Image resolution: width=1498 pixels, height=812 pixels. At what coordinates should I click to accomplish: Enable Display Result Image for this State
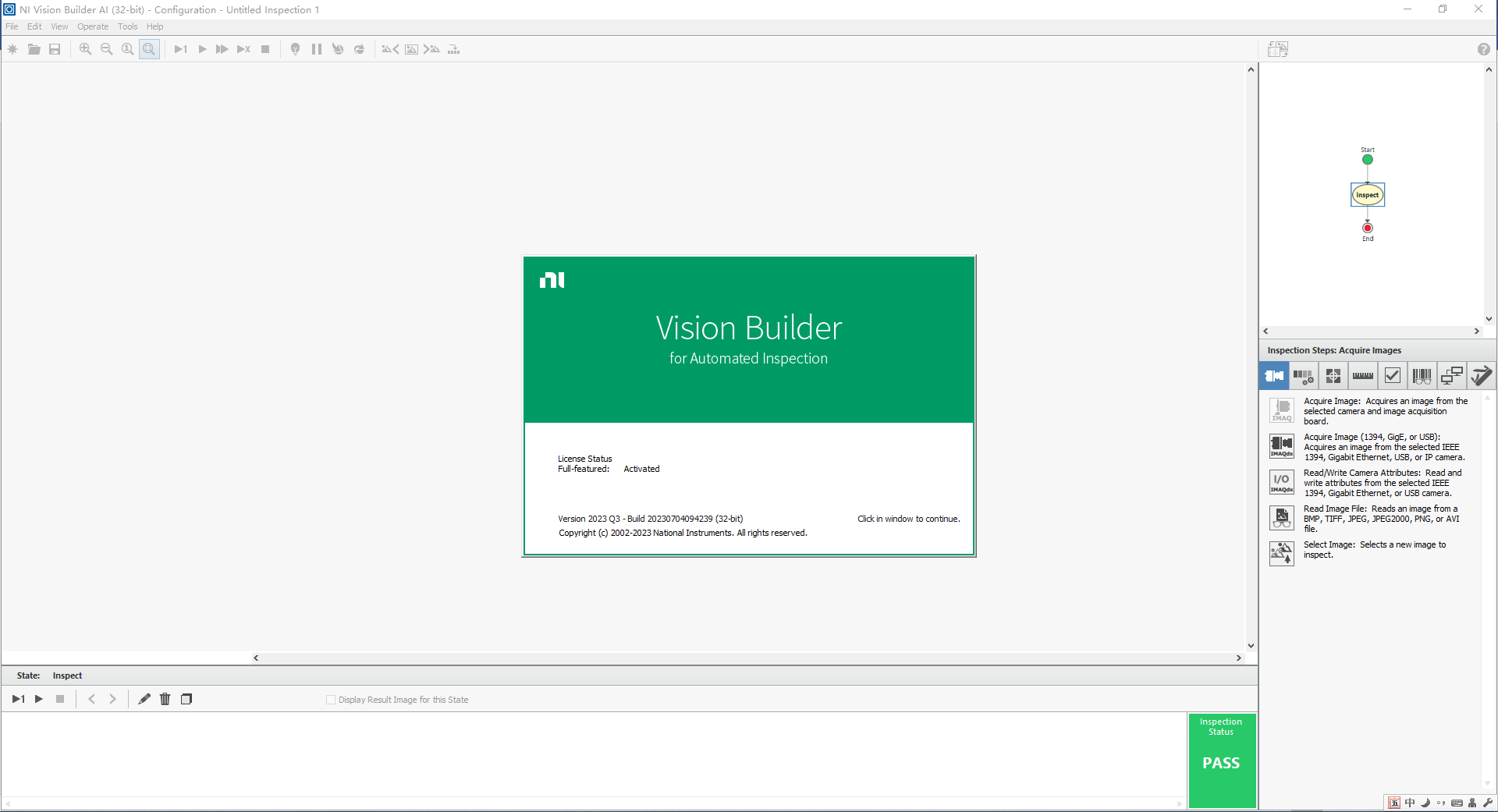tap(331, 700)
